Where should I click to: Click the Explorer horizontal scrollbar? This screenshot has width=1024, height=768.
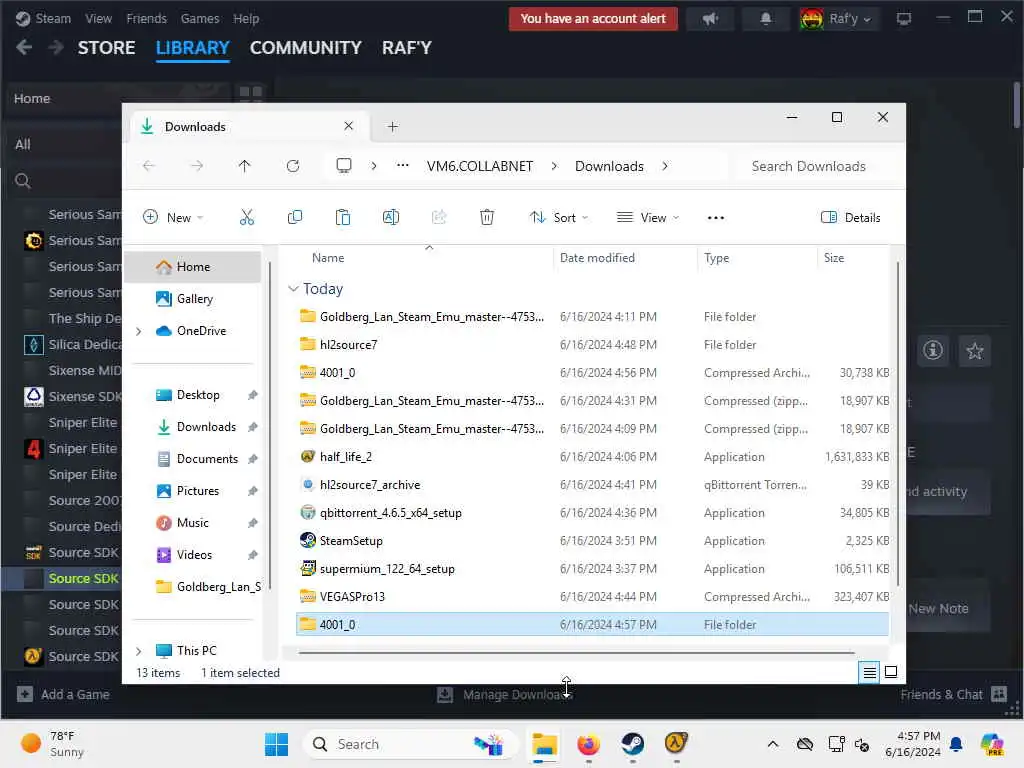point(576,652)
